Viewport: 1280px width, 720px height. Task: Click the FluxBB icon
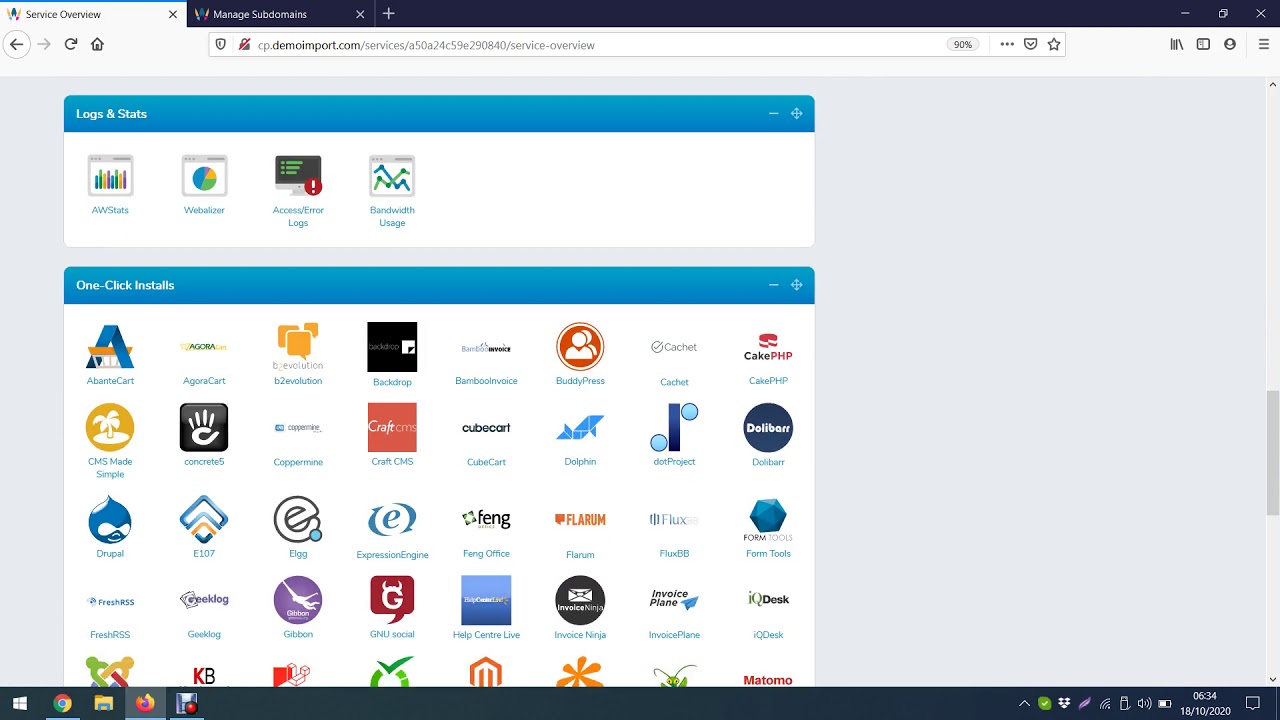674,520
